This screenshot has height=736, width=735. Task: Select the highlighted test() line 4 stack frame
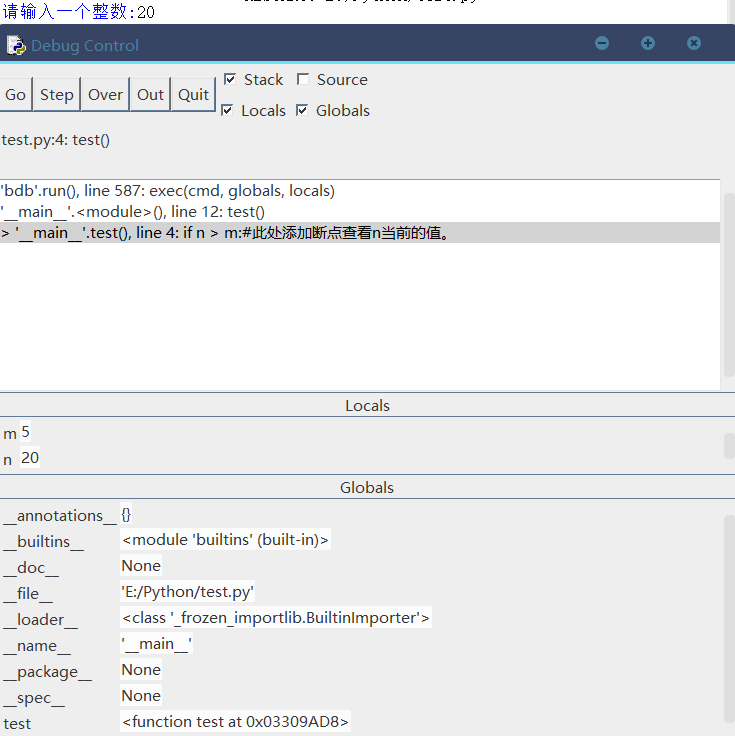[225, 233]
